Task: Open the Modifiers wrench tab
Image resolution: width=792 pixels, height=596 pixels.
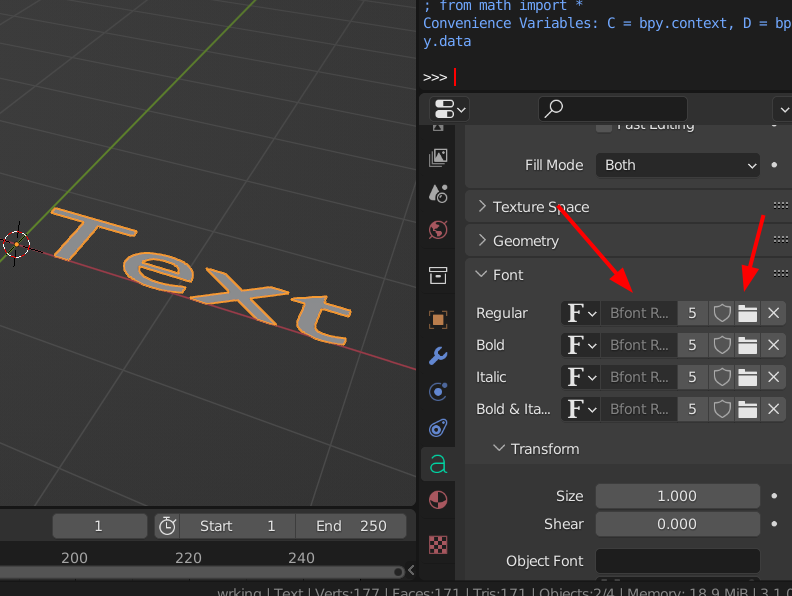Action: (x=438, y=356)
